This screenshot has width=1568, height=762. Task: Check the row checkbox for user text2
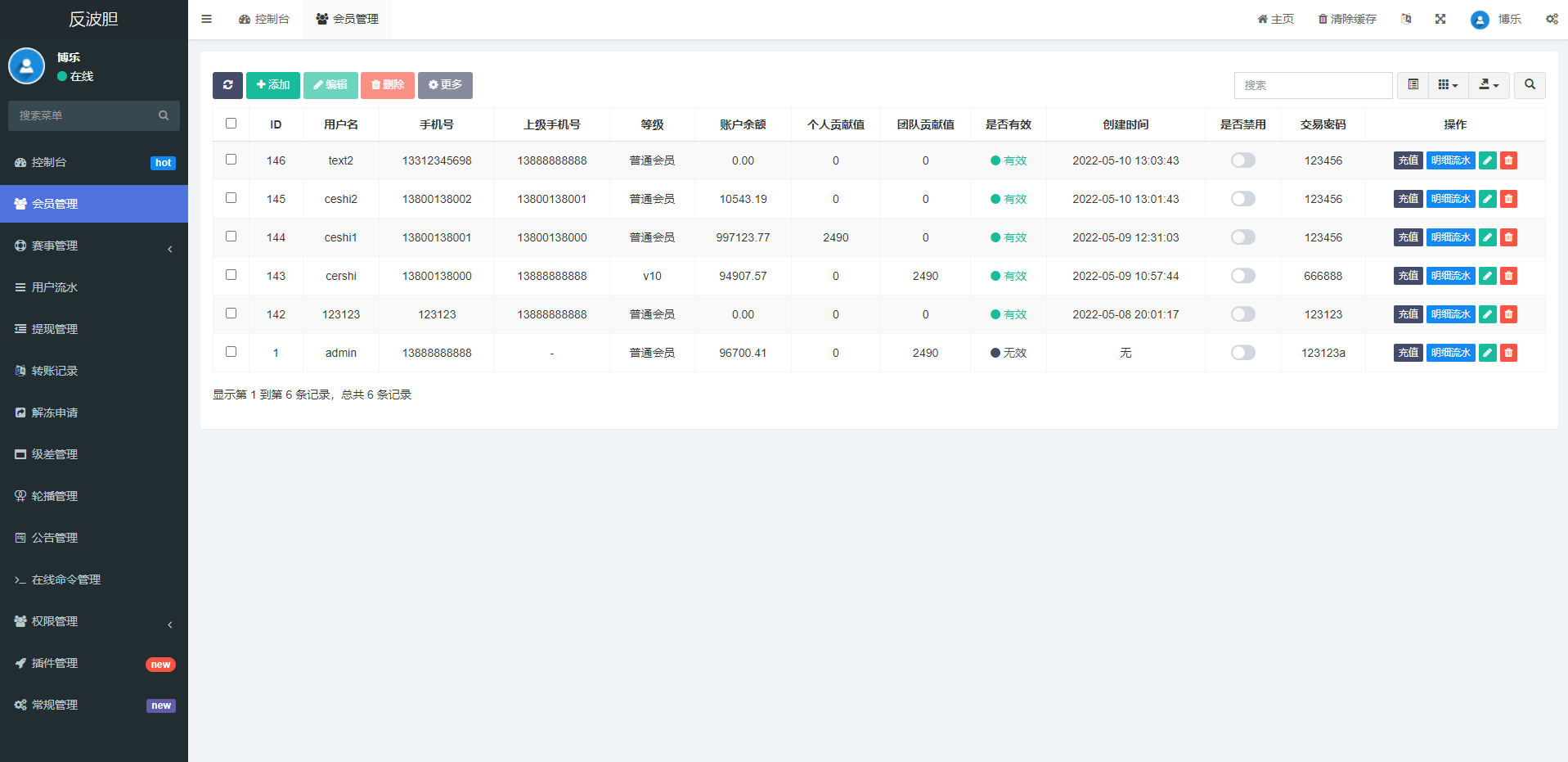231,160
